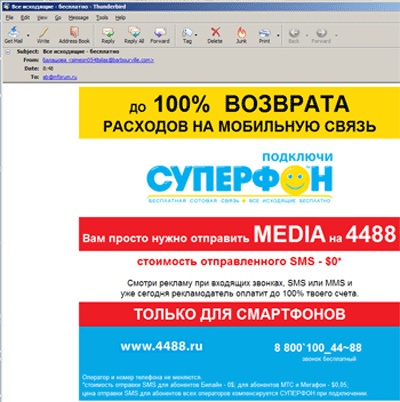The height and width of the screenshot is (402, 400).
Task: Open the Tools menu
Action: [x=102, y=18]
